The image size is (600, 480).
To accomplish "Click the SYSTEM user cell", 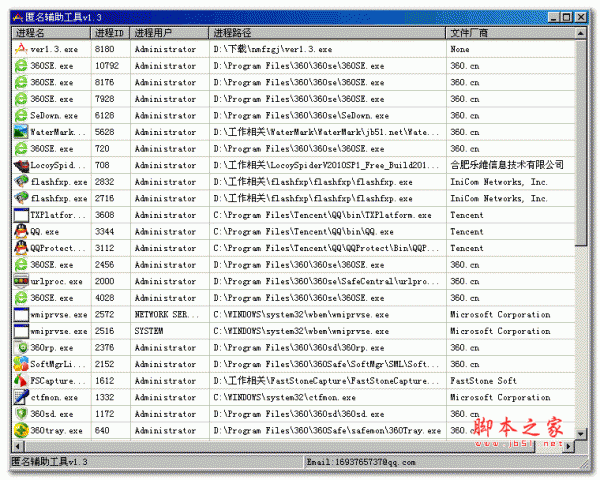I will (149, 331).
